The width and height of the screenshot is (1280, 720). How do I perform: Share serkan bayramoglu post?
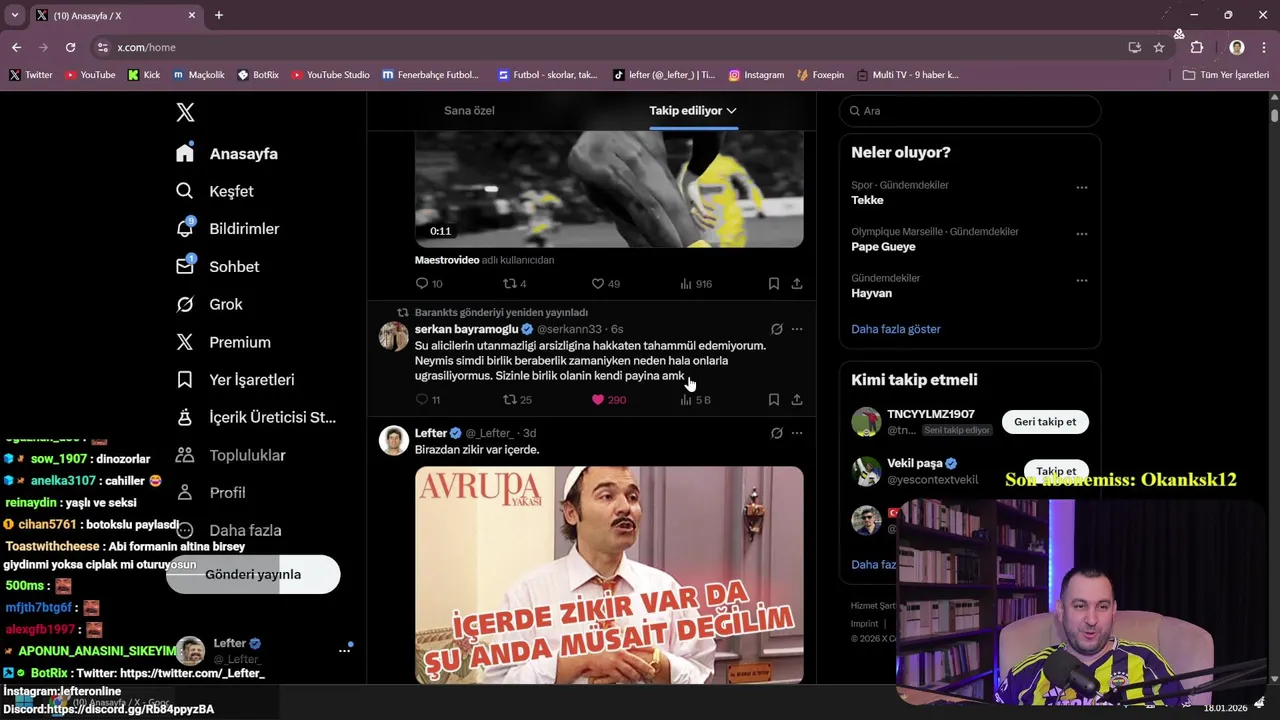797,400
